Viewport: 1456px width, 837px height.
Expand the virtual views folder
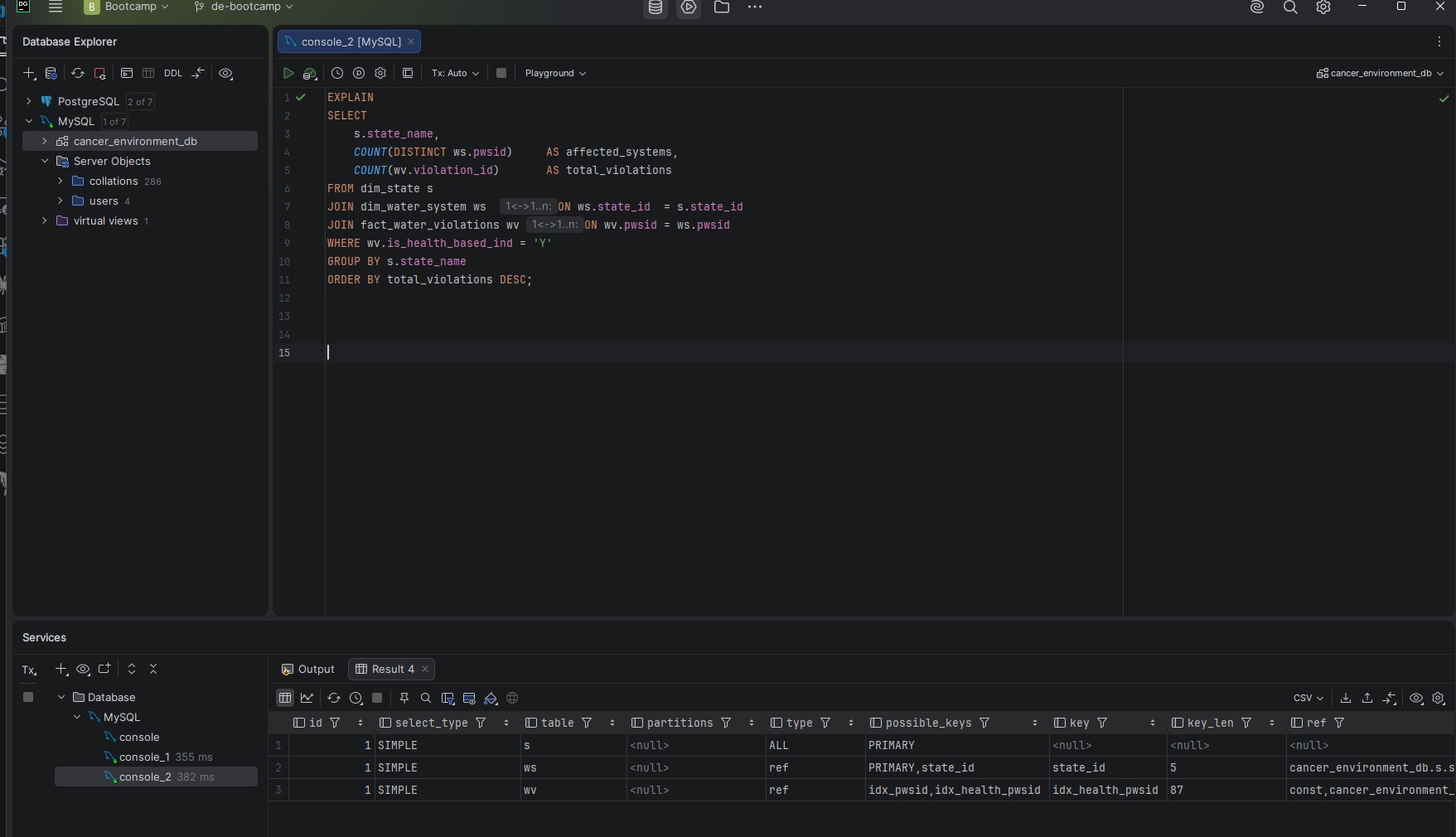pyautogui.click(x=45, y=220)
